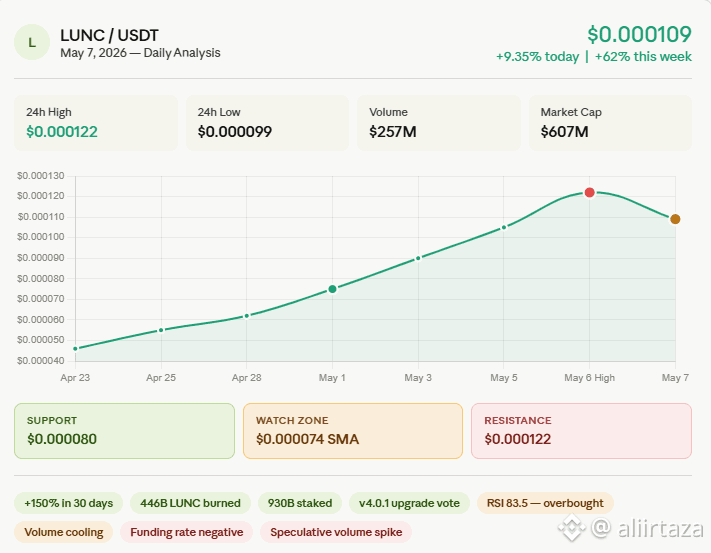Select the Resistance $0.000122 box
The height and width of the screenshot is (553, 711).
click(581, 431)
